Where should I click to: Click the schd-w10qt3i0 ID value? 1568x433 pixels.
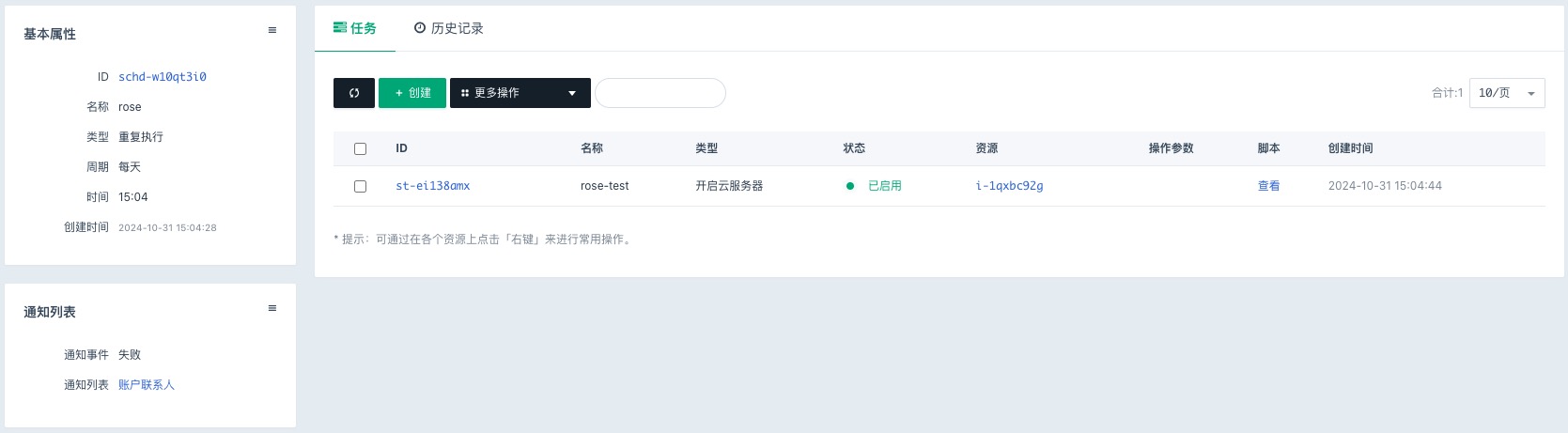pos(163,77)
